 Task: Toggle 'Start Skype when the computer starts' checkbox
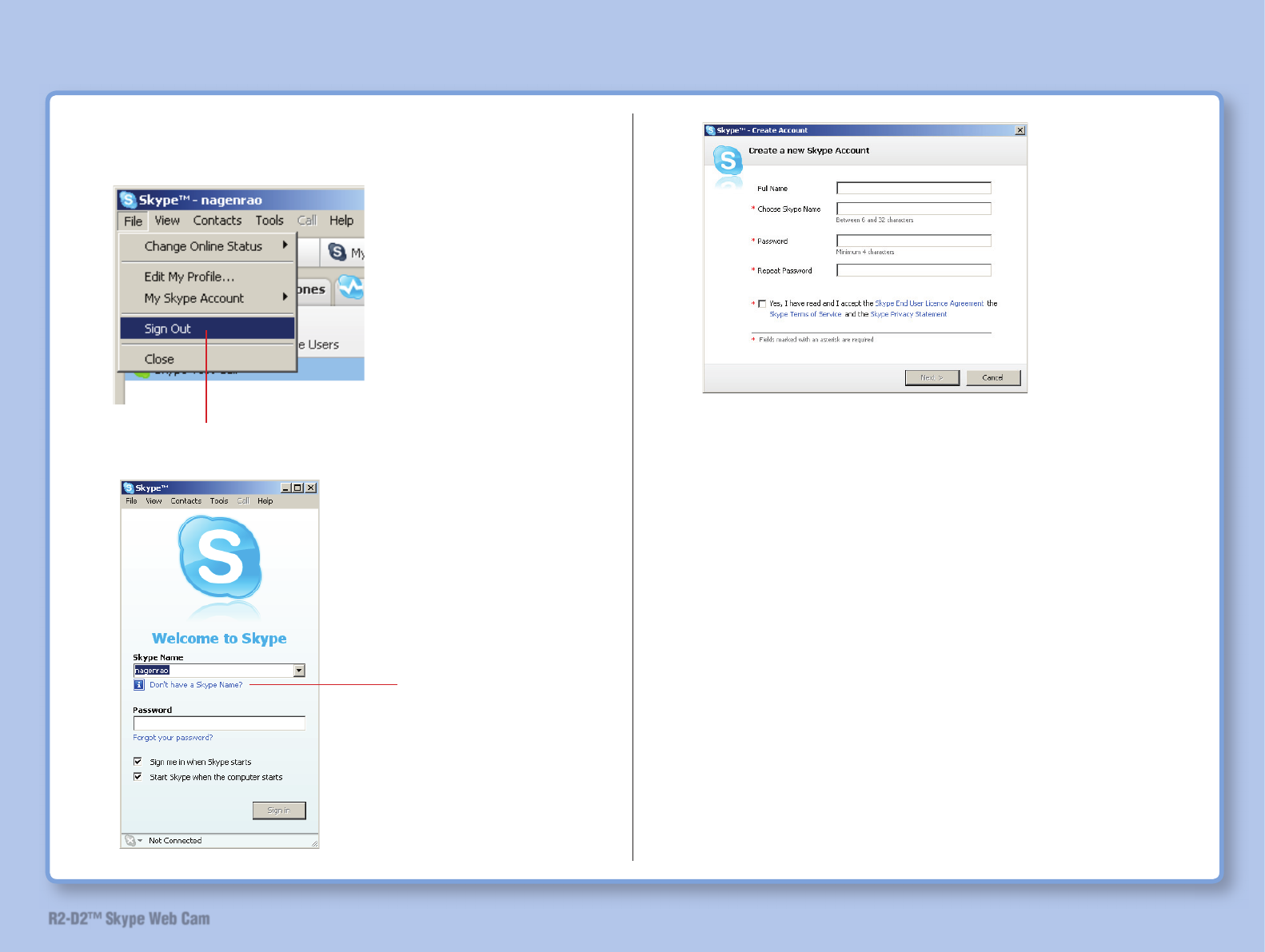point(138,777)
